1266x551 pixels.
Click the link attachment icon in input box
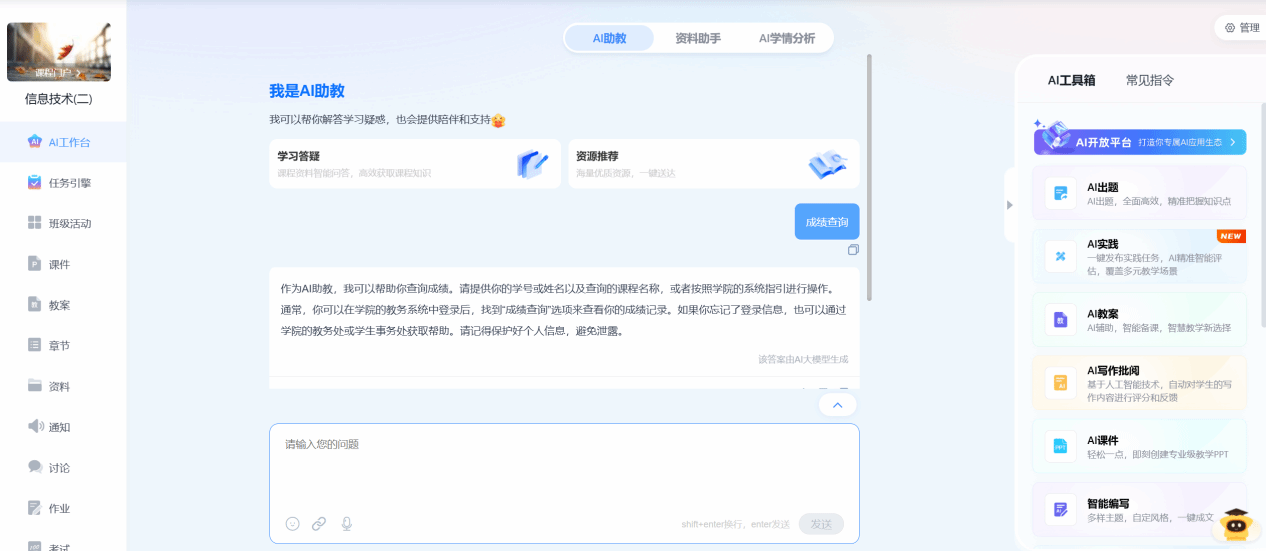pos(319,523)
